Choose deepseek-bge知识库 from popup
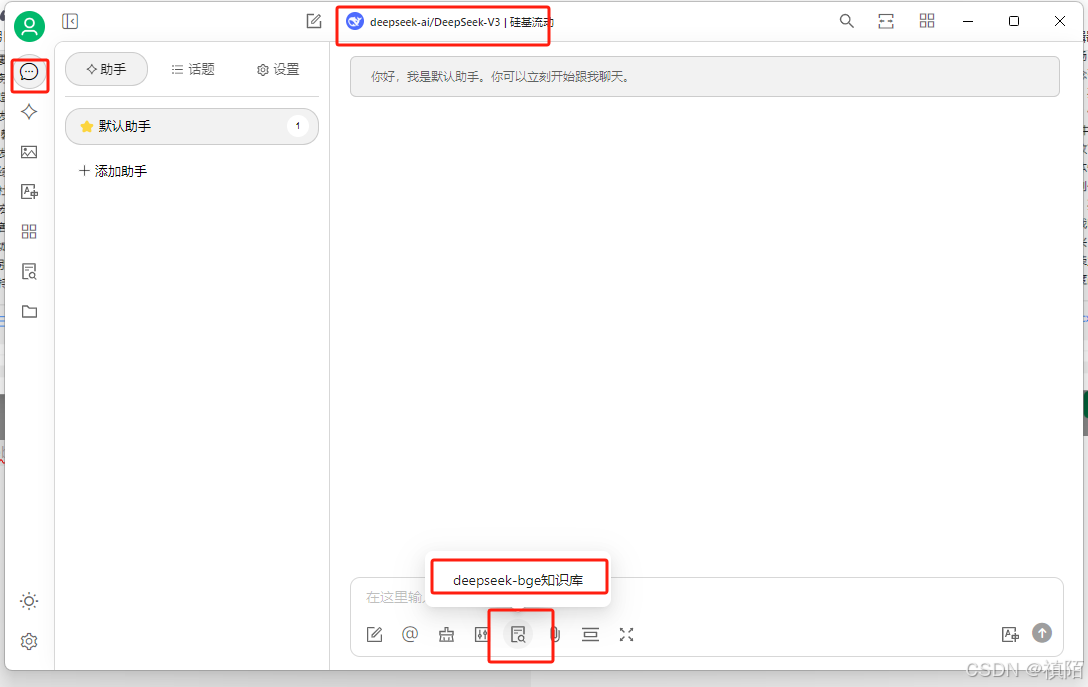This screenshot has width=1088, height=687. click(518, 580)
